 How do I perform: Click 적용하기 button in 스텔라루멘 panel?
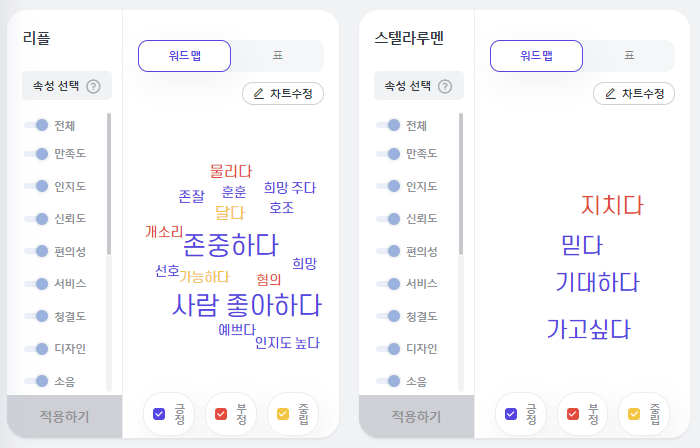tap(417, 416)
